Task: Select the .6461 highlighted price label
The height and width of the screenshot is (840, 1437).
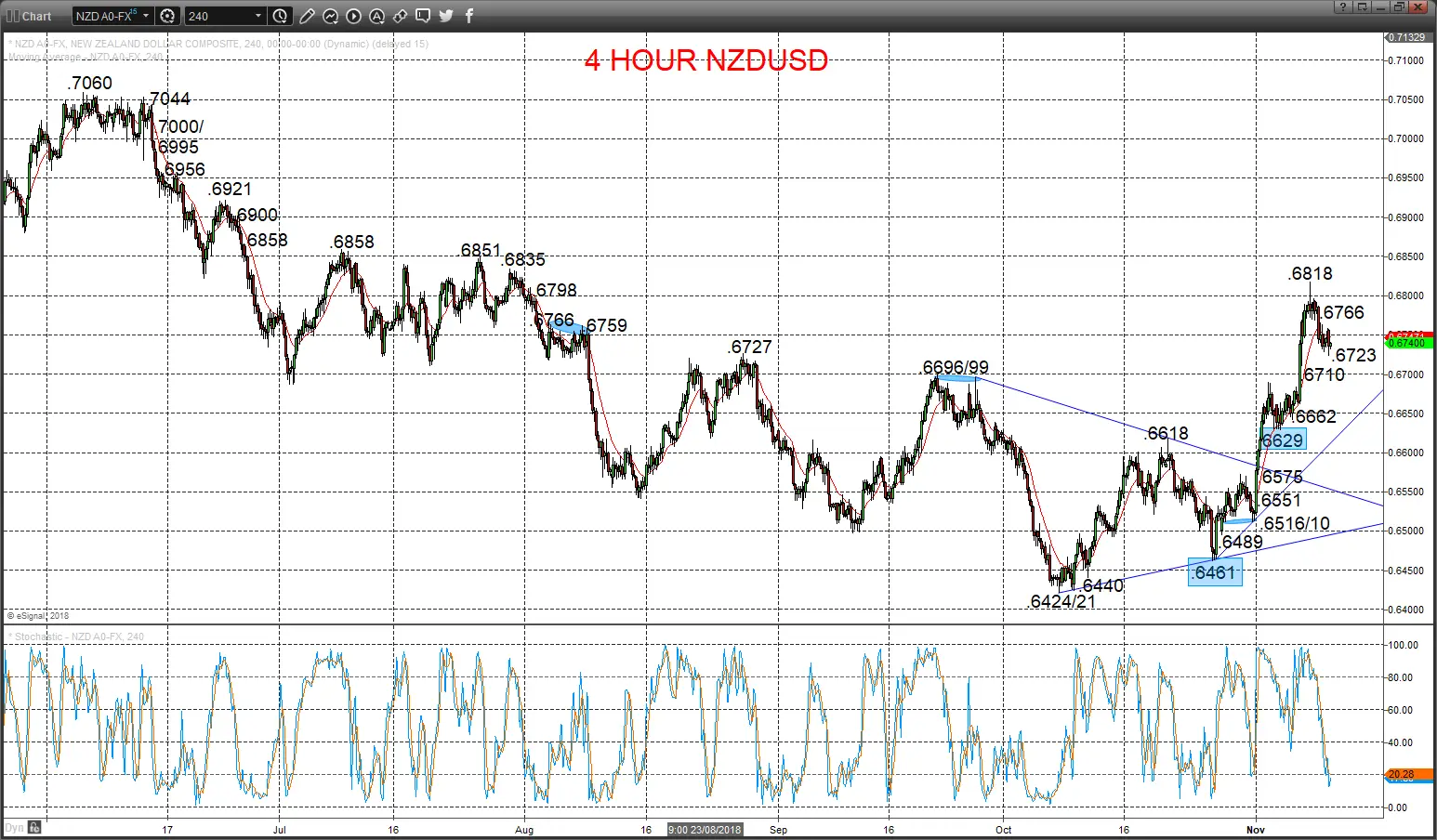Action: point(1215,572)
